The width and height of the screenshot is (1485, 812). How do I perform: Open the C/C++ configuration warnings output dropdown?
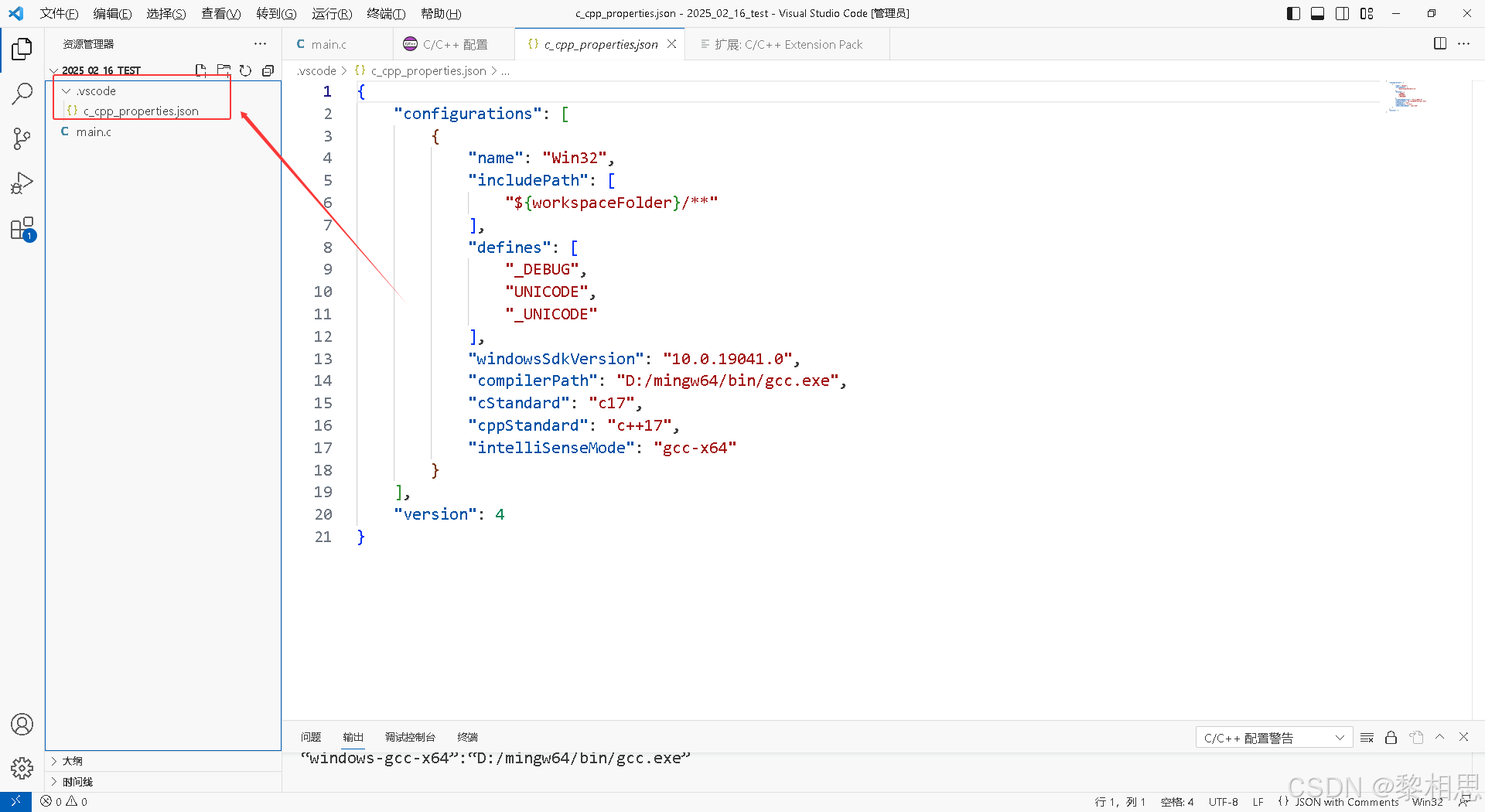click(x=1274, y=738)
